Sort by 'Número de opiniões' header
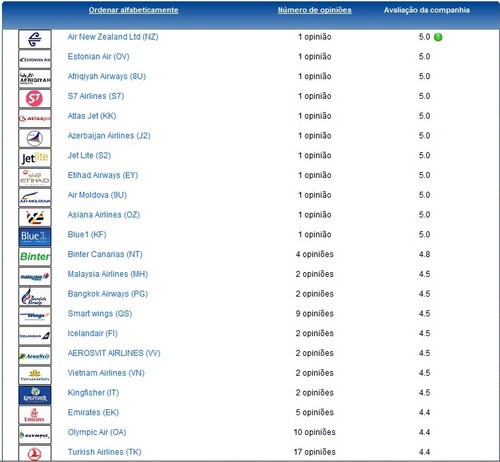500x462 pixels. tap(315, 10)
